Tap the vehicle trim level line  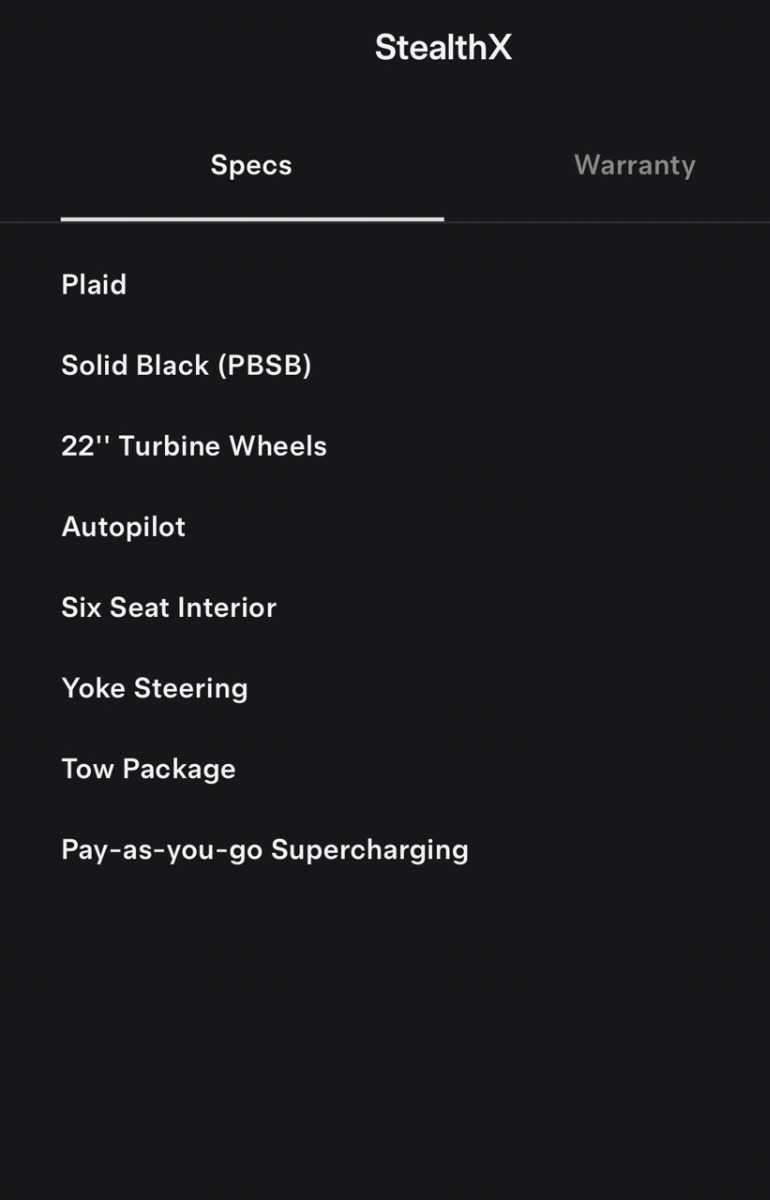[94, 285]
